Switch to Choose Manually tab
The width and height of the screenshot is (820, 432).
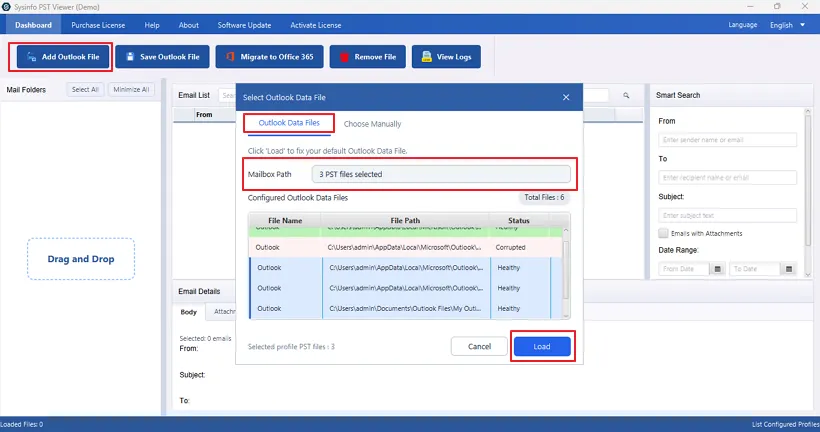[x=372, y=124]
